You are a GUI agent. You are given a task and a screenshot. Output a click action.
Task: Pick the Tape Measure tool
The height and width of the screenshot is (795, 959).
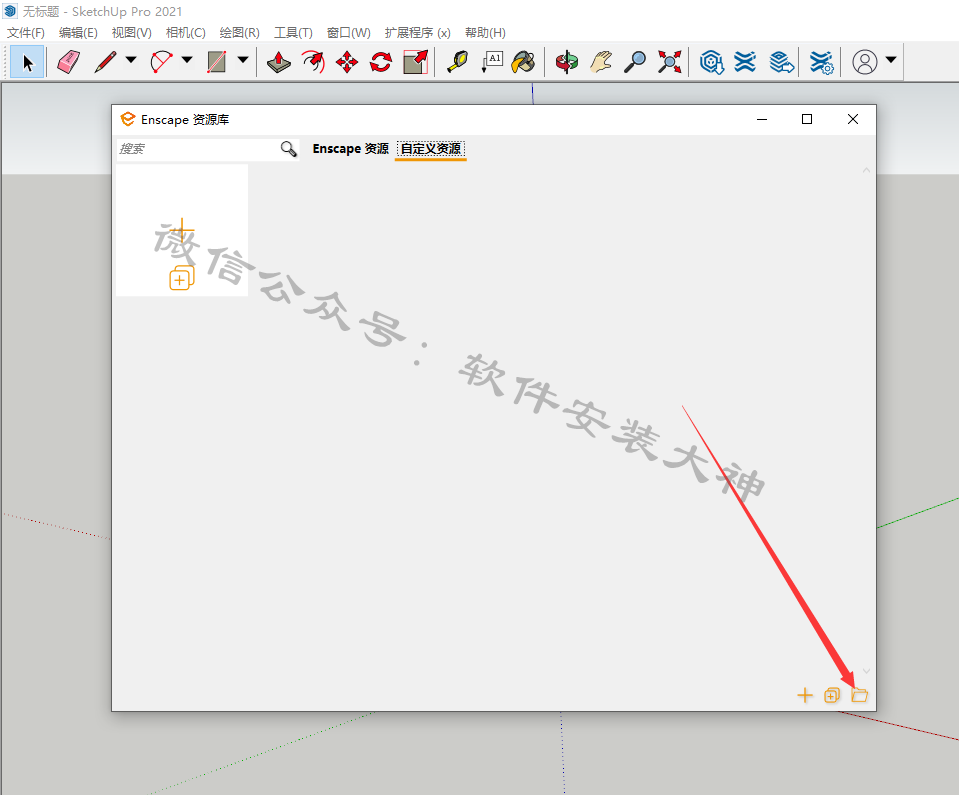(x=457, y=62)
